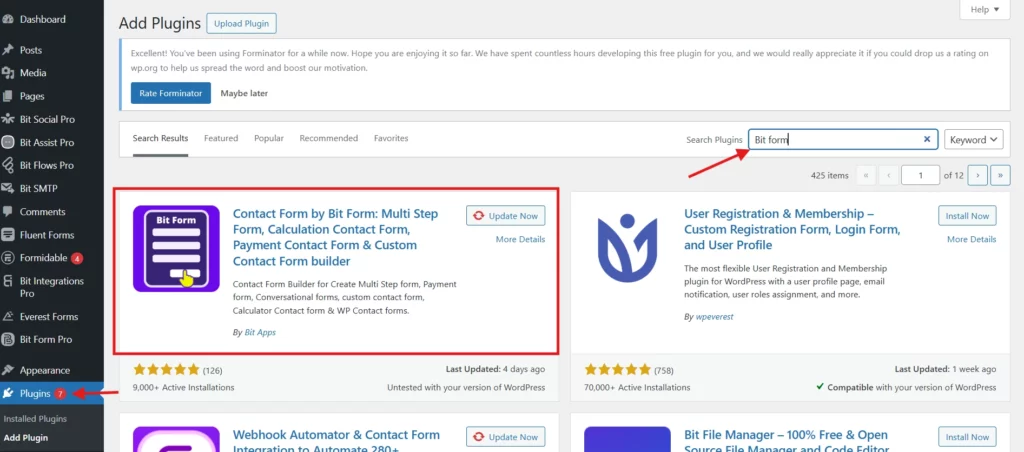Open the Contact Form by Bit Form title link
The image size is (1024, 452).
tap(336, 237)
